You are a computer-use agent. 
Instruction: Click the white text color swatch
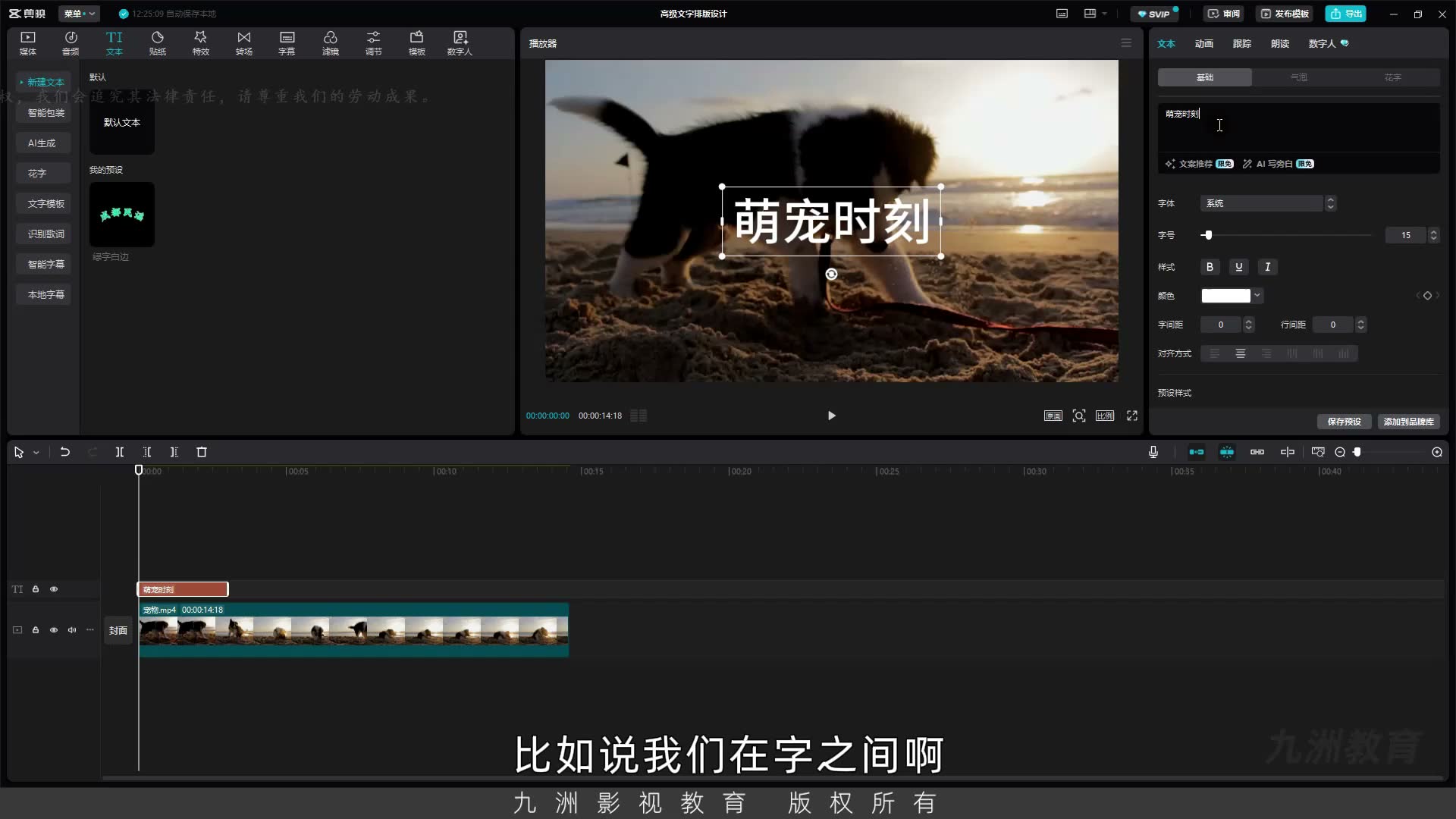1225,296
